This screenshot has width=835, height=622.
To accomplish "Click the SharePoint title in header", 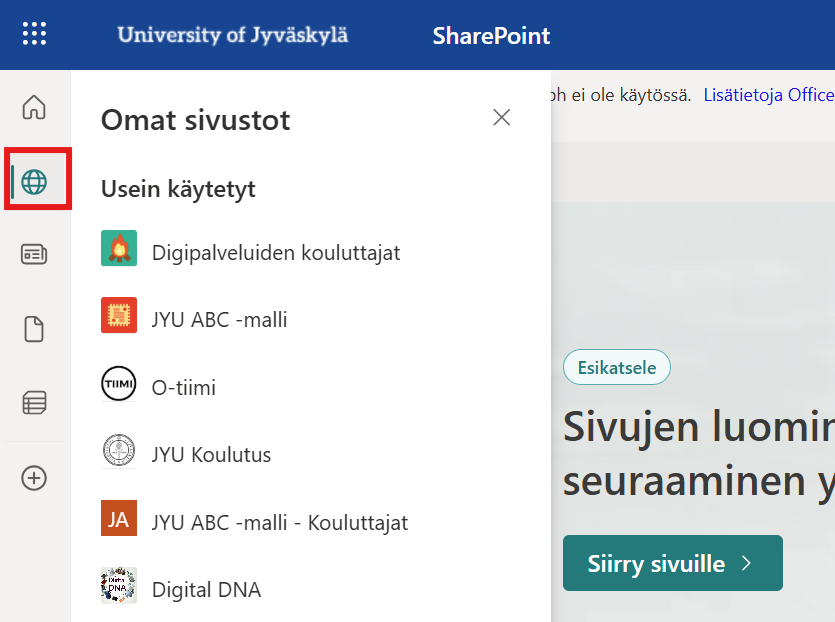I will point(491,36).
